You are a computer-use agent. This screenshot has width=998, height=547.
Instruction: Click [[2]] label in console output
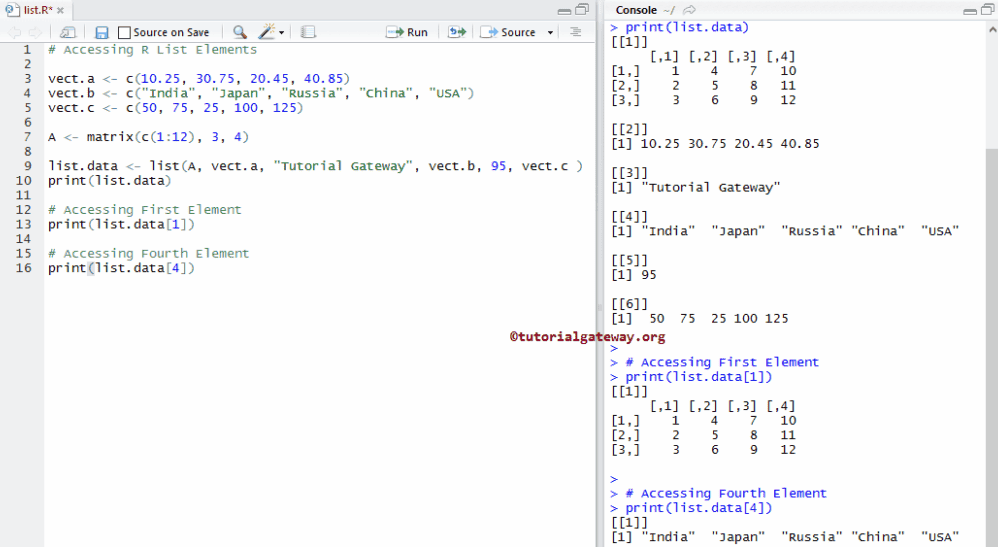pos(629,129)
